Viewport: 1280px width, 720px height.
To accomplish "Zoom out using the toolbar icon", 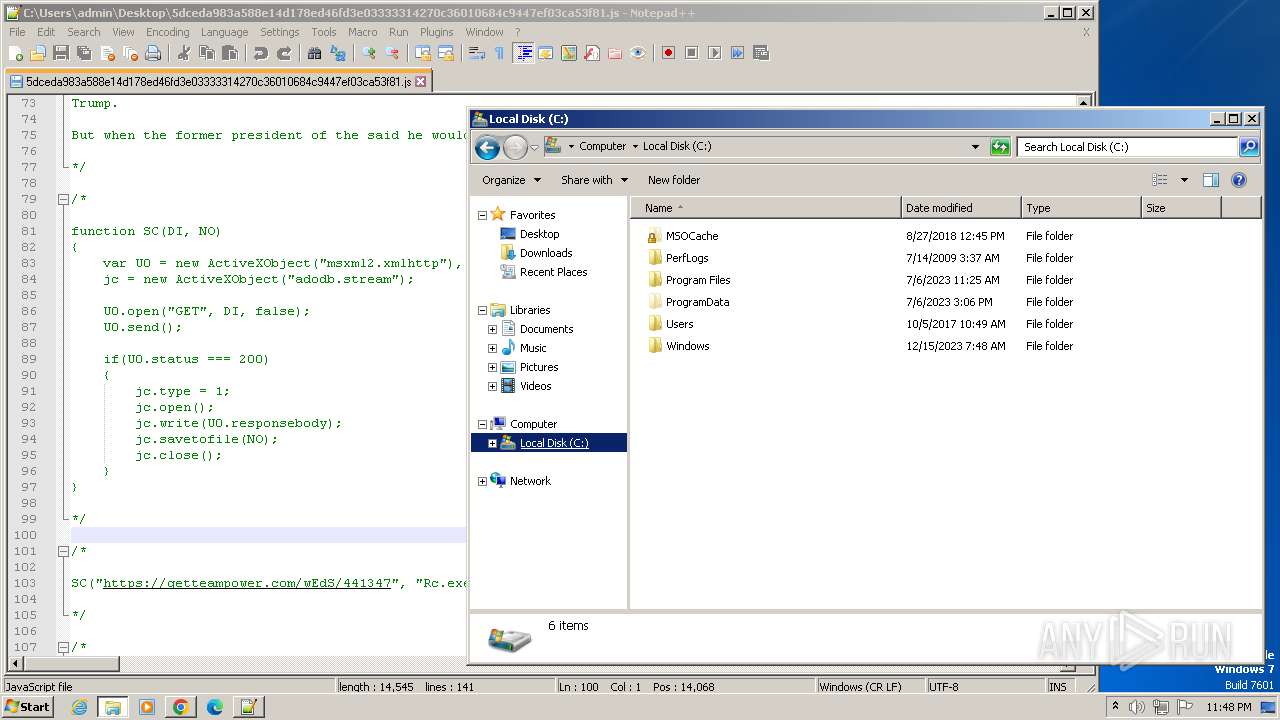I will [391, 53].
